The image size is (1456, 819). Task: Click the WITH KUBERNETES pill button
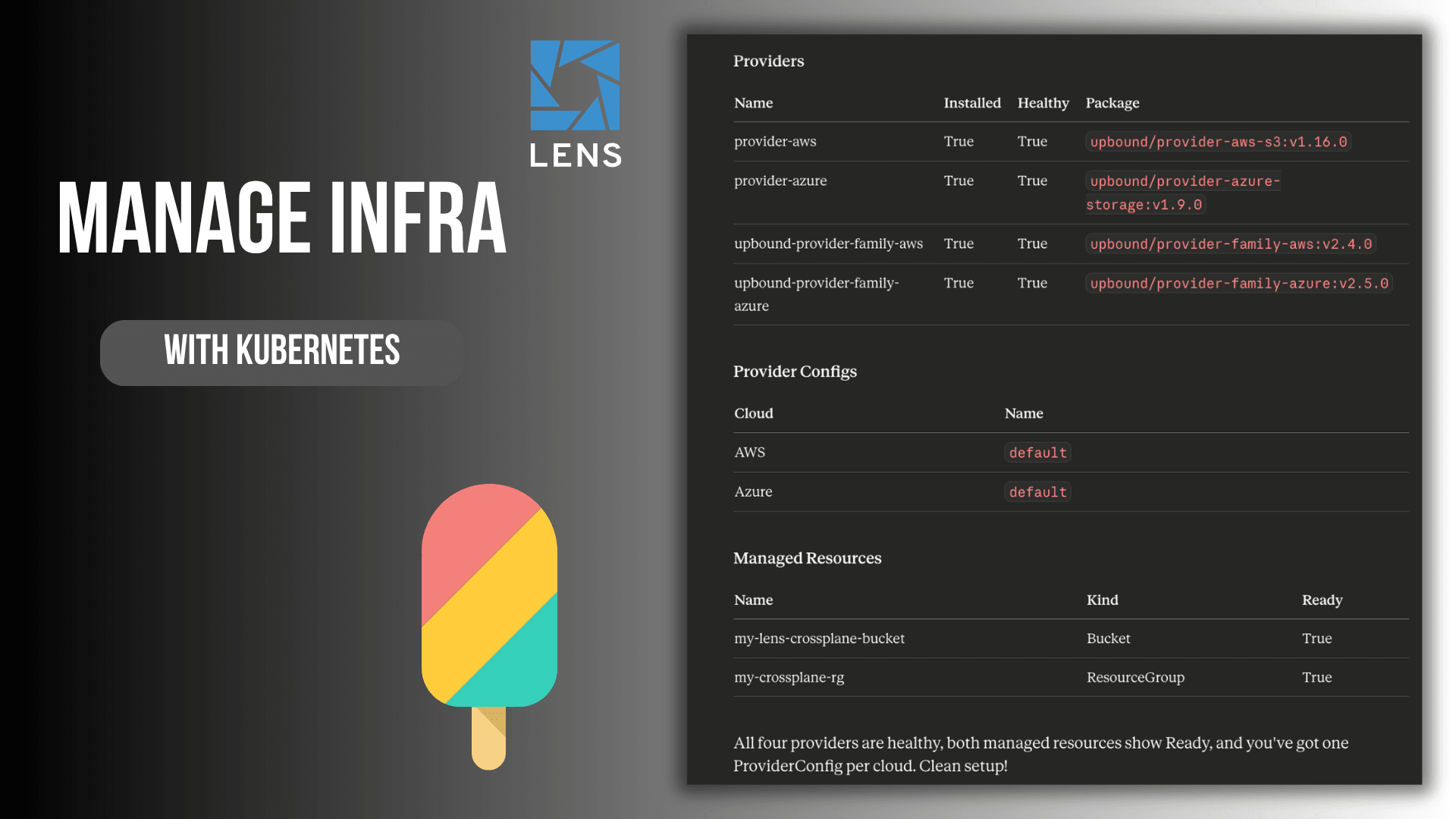[x=281, y=353]
